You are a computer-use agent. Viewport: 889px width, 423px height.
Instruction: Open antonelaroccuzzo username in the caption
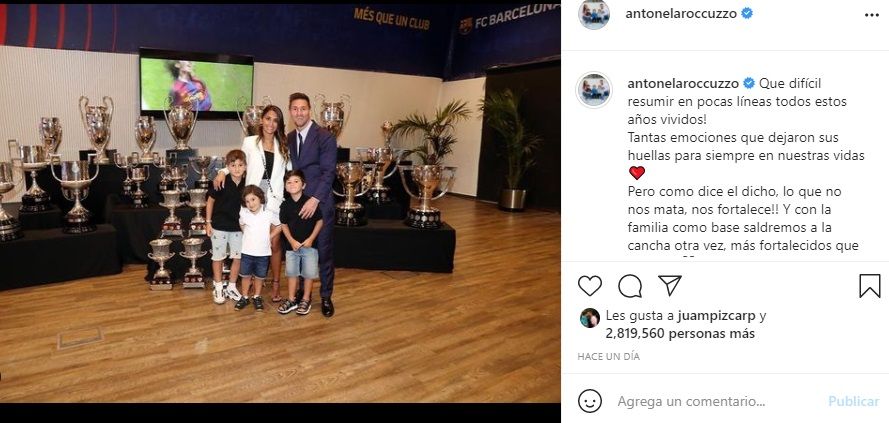[x=683, y=83]
